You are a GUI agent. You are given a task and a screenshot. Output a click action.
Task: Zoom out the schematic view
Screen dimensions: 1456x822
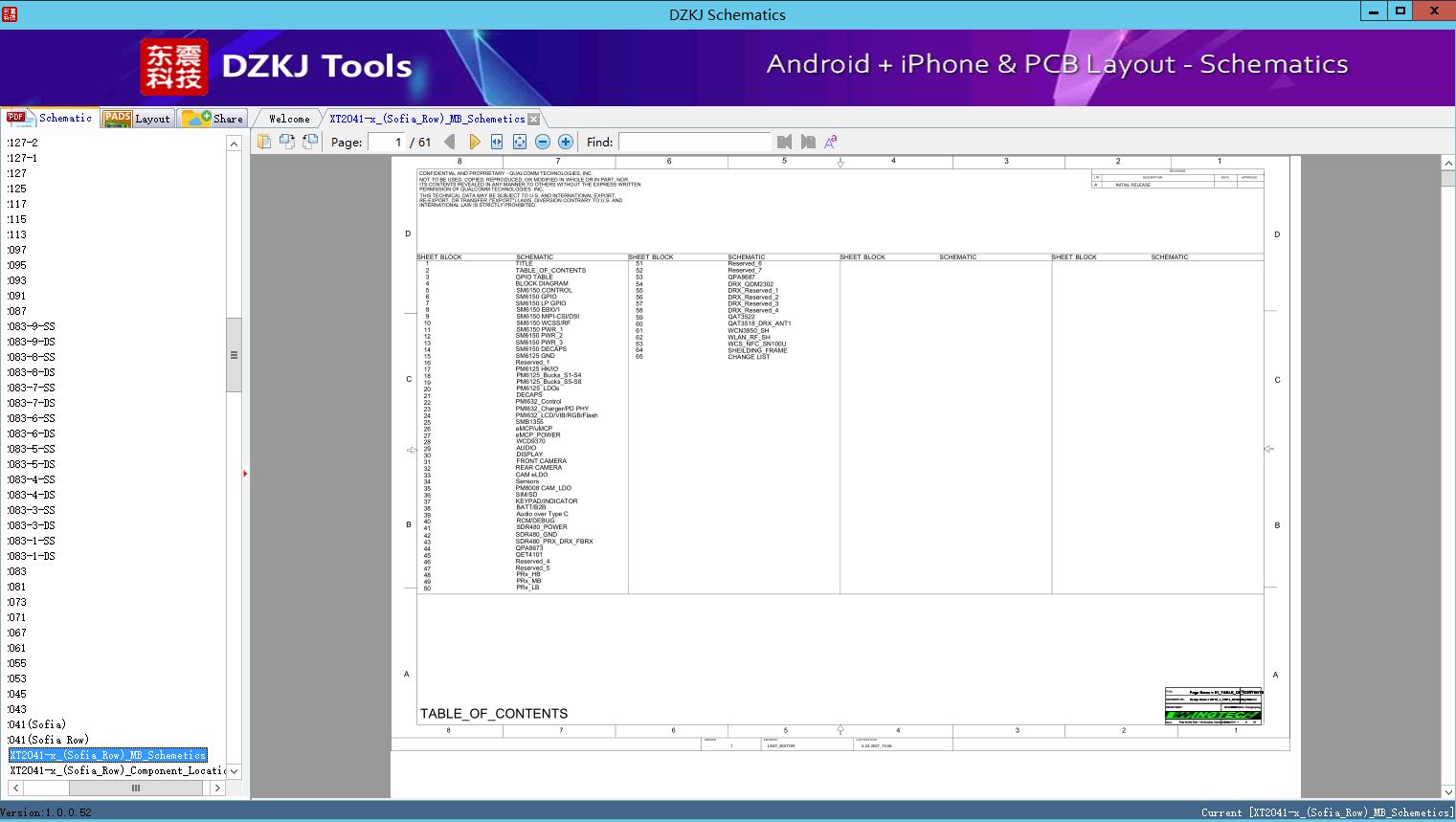(x=543, y=142)
